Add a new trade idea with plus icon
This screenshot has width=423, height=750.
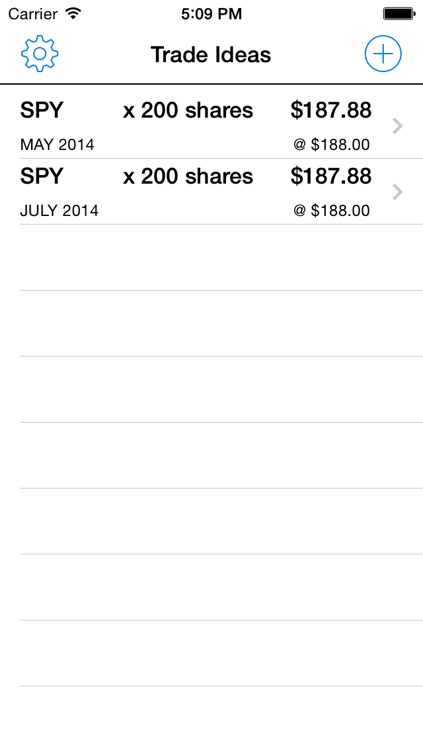click(x=383, y=54)
